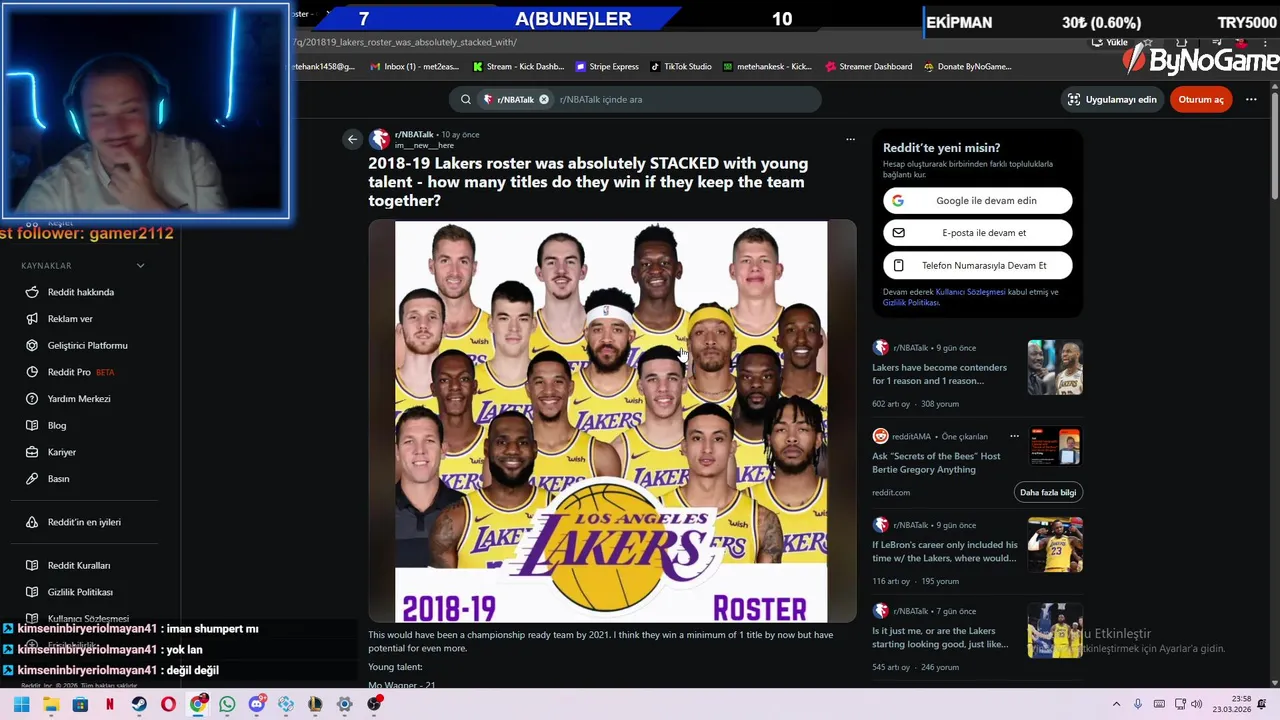Go back using the post's back arrow
The image size is (1280, 720).
click(352, 140)
